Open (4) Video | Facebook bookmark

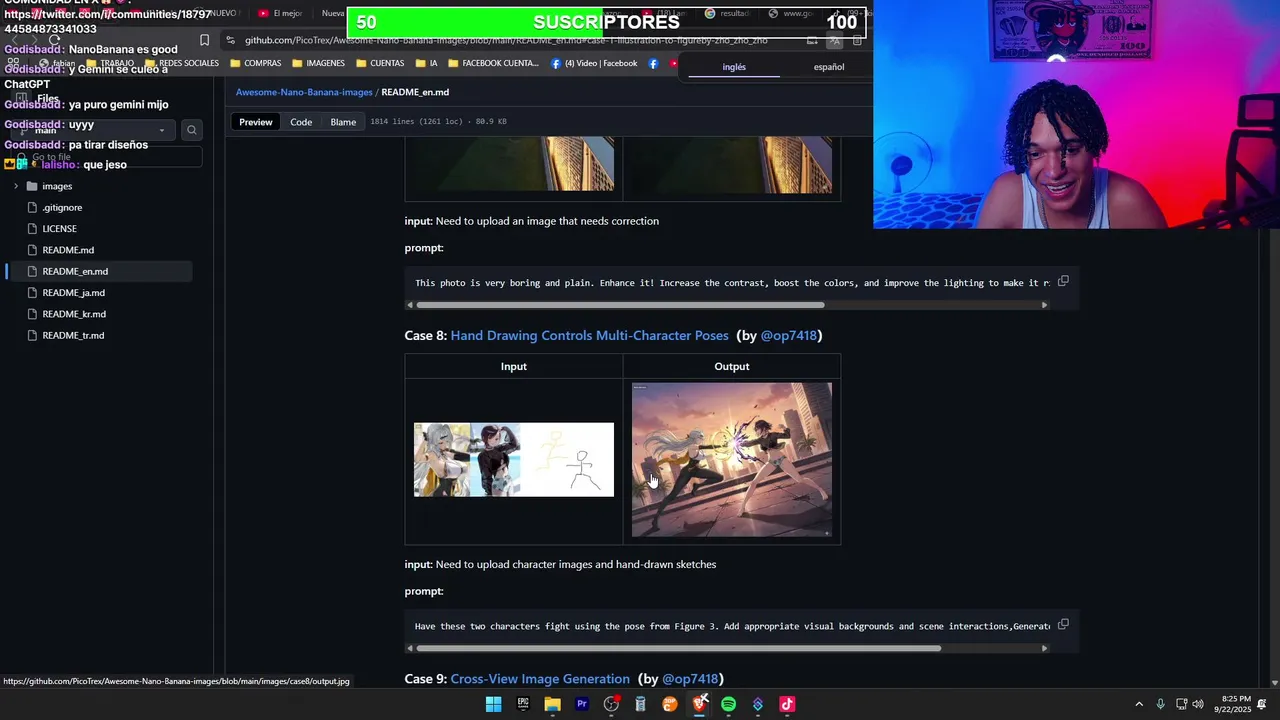pos(593,63)
